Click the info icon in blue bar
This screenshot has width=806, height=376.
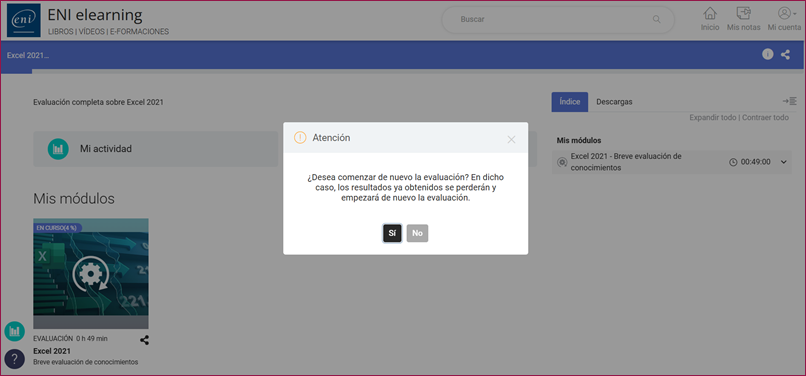(767, 55)
